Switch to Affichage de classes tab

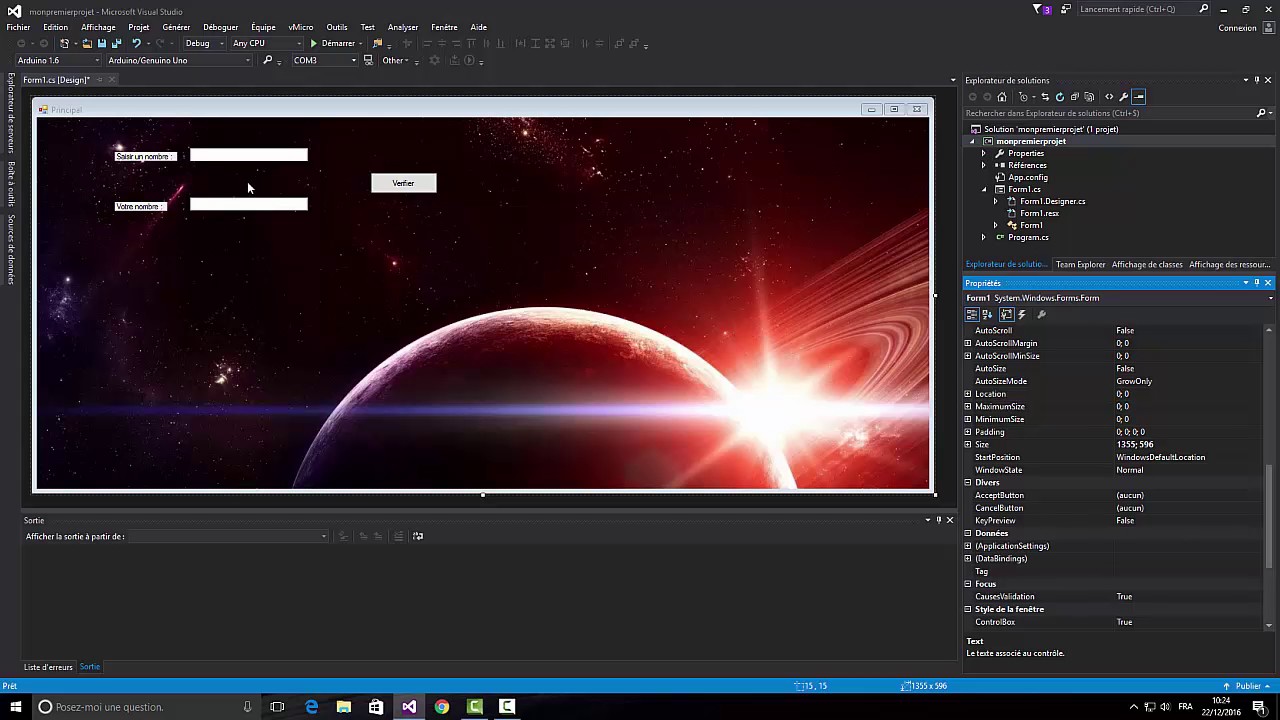[1147, 265]
